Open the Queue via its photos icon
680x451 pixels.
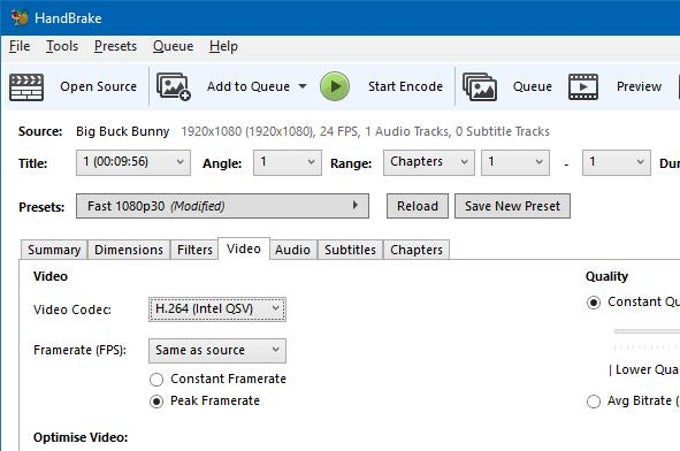point(480,87)
